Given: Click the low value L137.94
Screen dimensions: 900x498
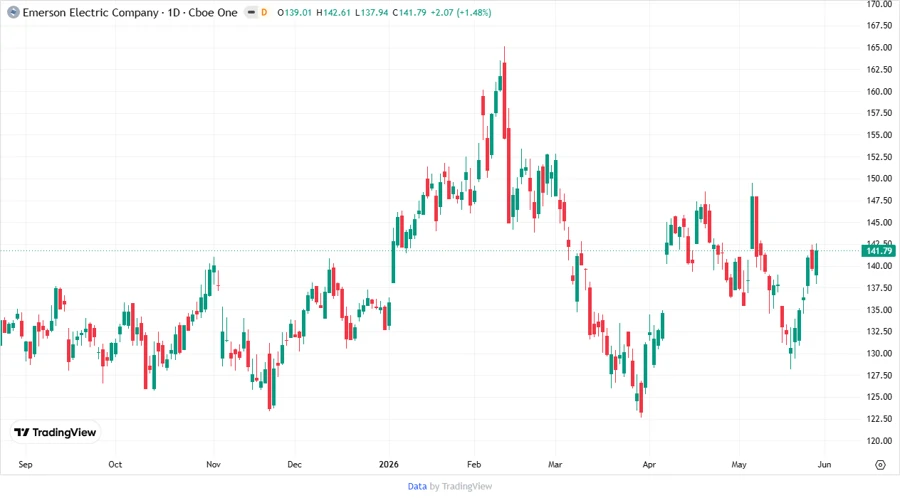Looking at the screenshot, I should click(371, 12).
